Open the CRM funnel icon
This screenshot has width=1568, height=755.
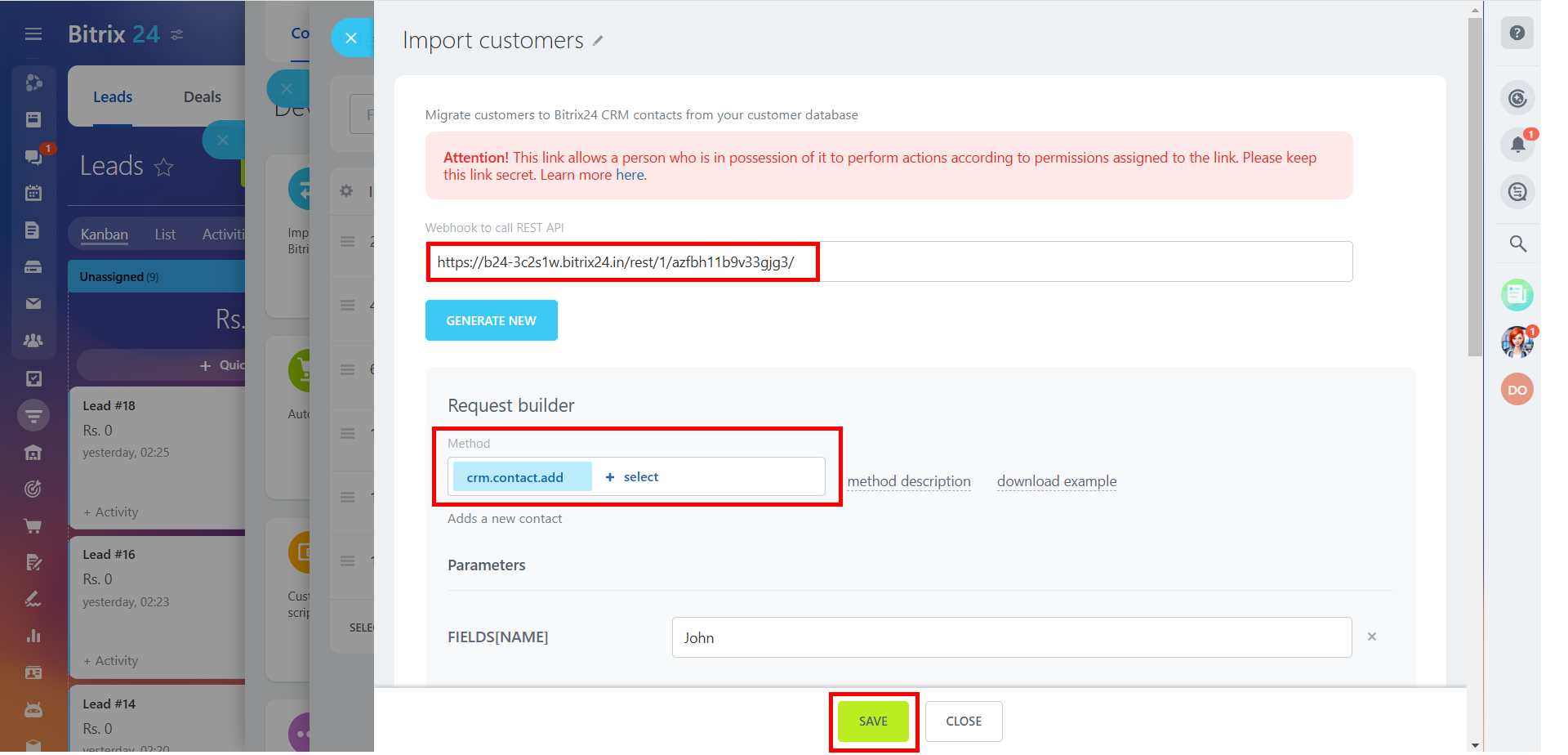pyautogui.click(x=33, y=415)
